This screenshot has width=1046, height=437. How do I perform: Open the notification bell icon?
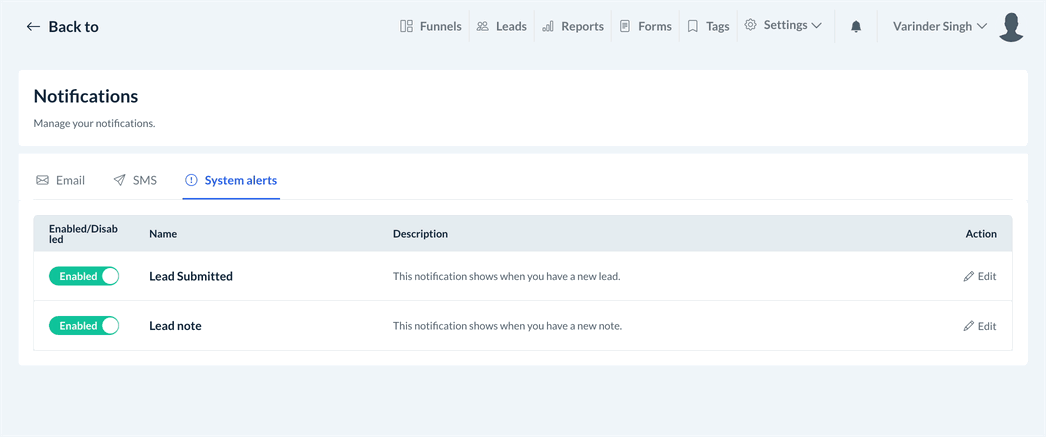[856, 27]
